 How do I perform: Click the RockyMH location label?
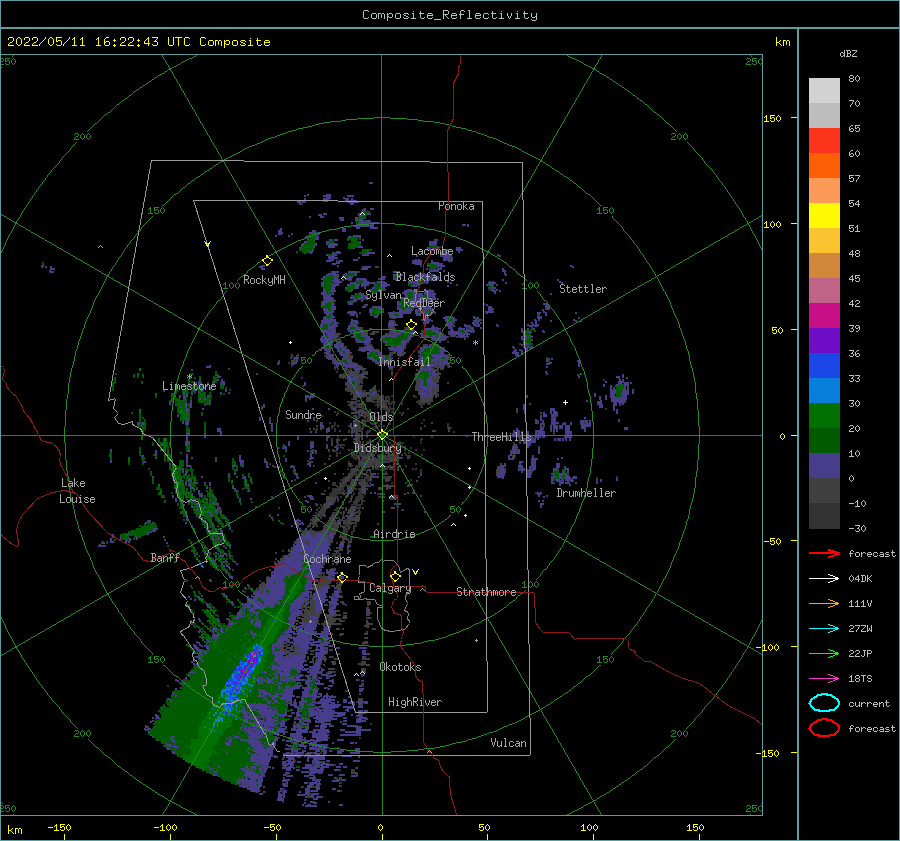tap(264, 280)
